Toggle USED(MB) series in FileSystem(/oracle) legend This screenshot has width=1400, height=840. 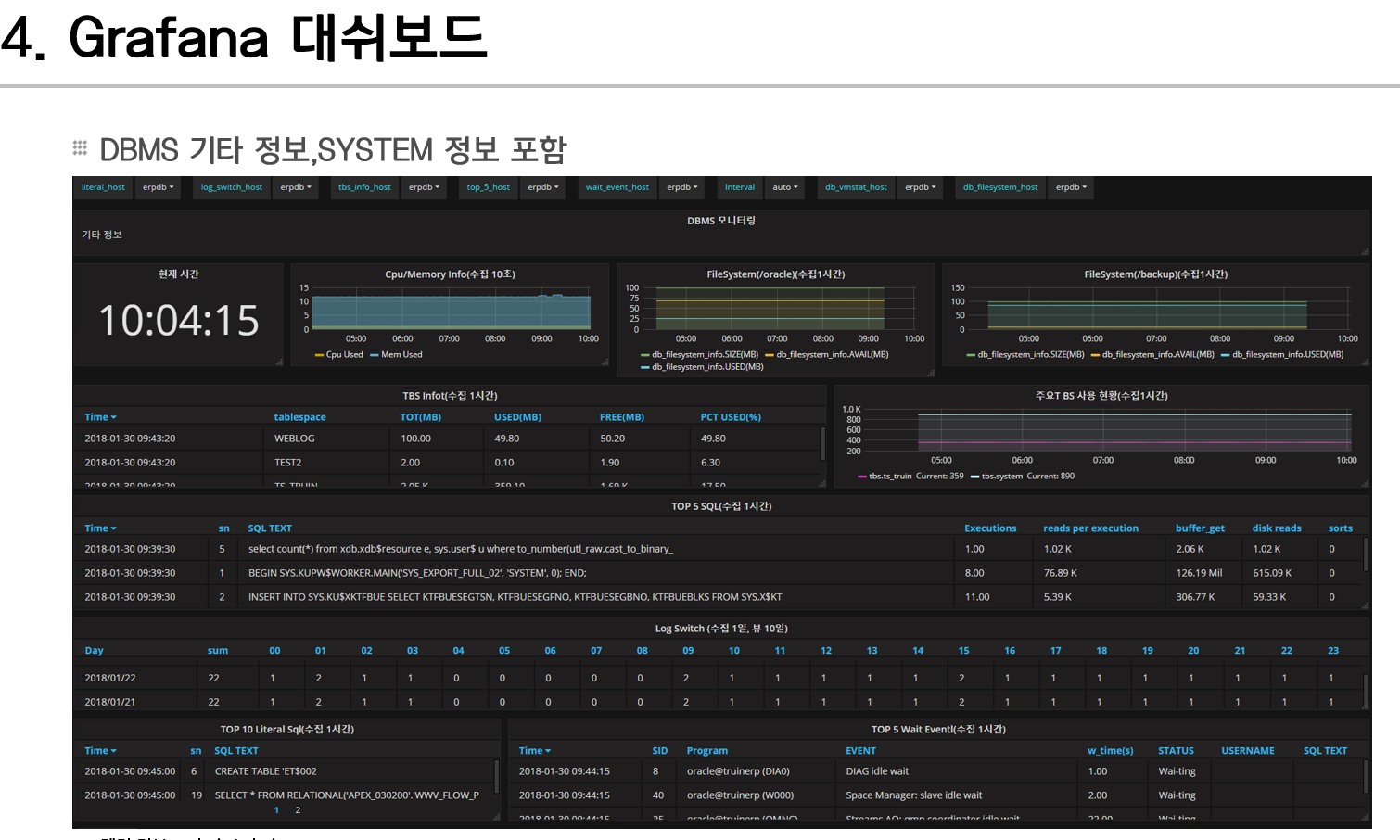click(707, 367)
